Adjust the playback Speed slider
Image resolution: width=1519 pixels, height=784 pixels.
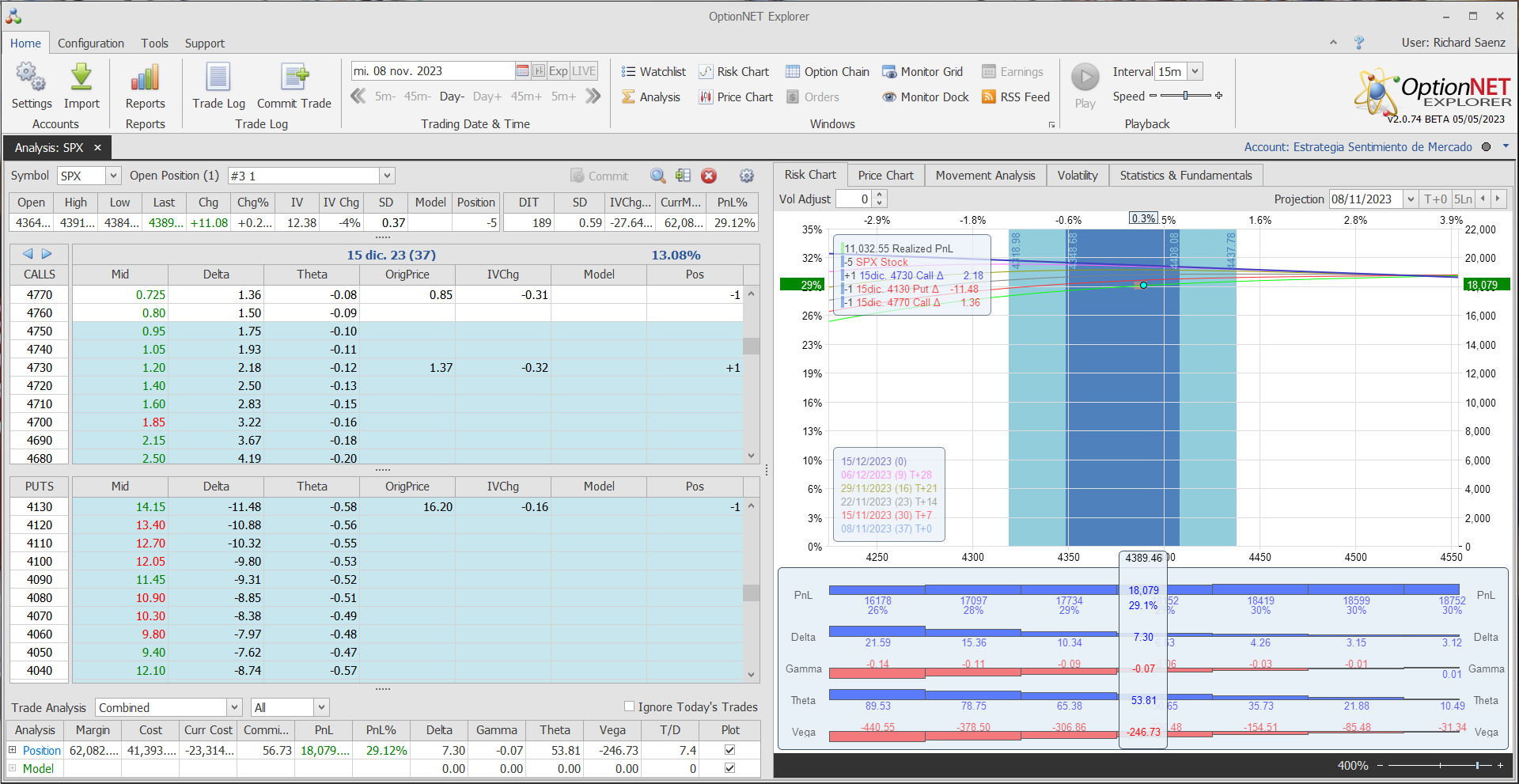tap(1185, 96)
